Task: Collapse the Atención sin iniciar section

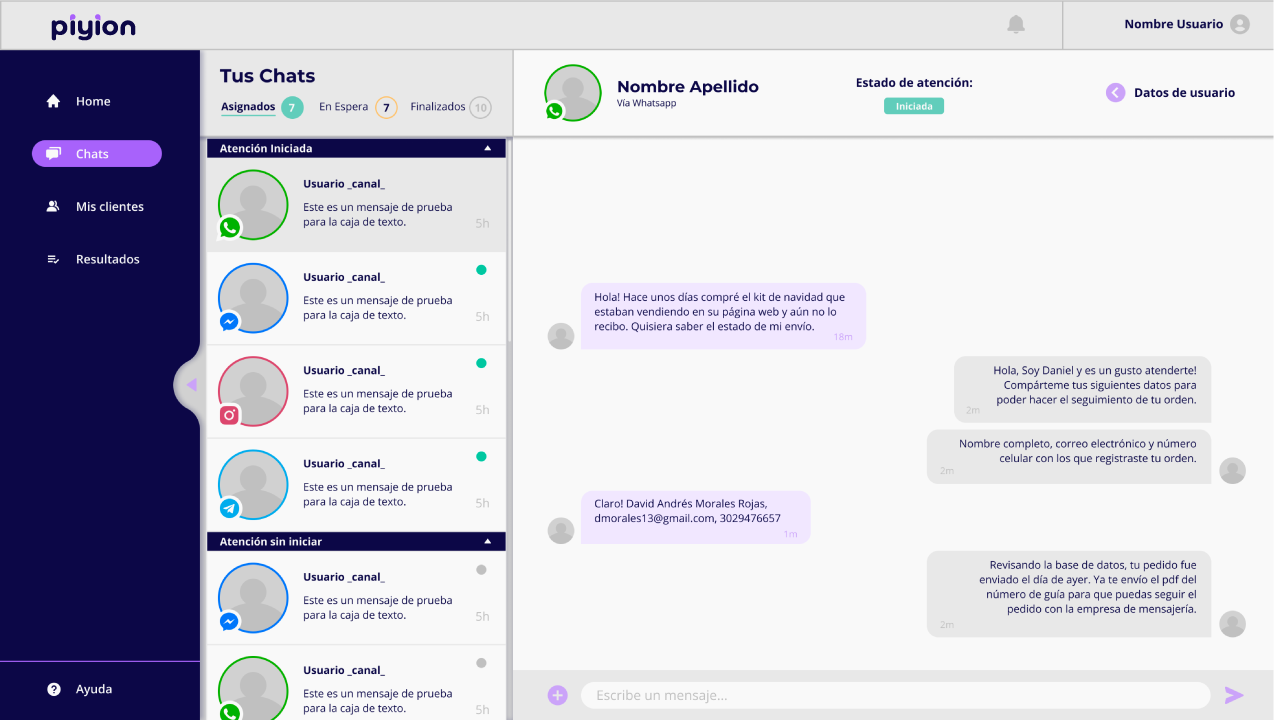Action: [488, 541]
